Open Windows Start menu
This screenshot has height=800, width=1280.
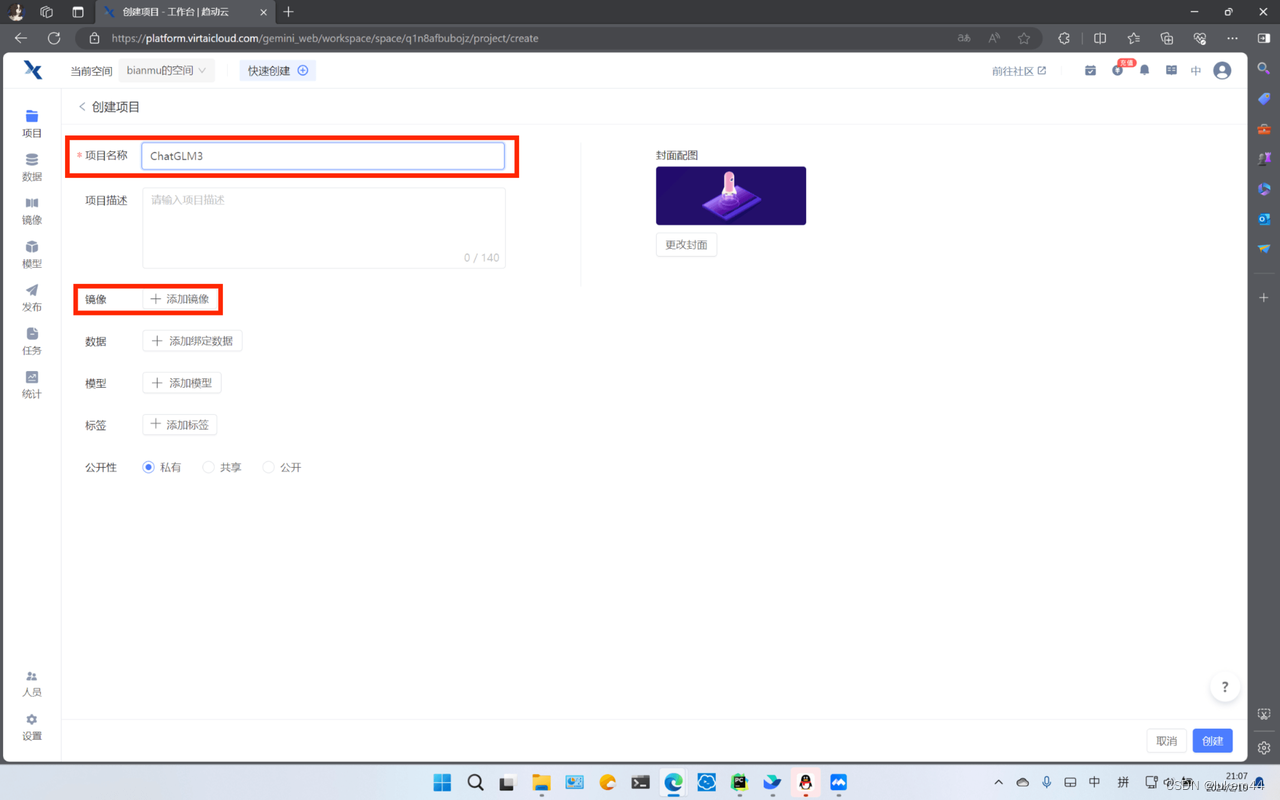[442, 782]
